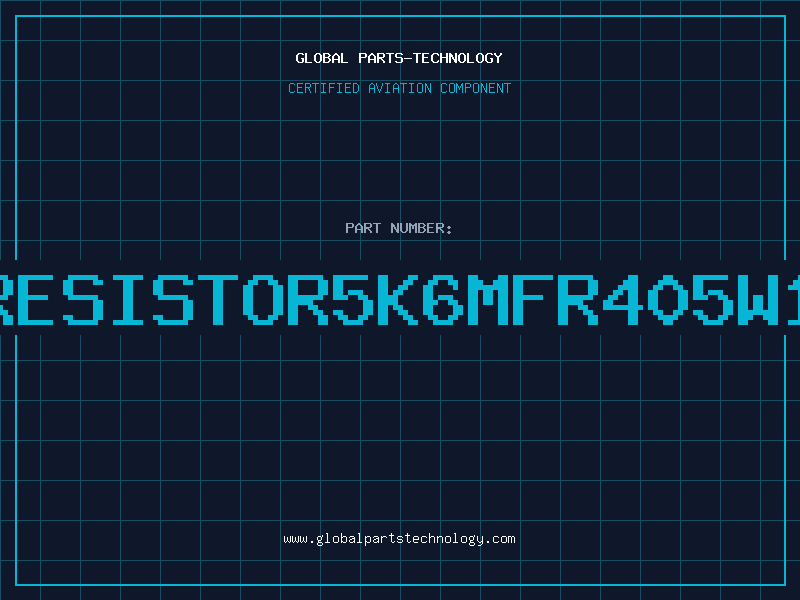Click the cyan top border line

click(x=401, y=16)
